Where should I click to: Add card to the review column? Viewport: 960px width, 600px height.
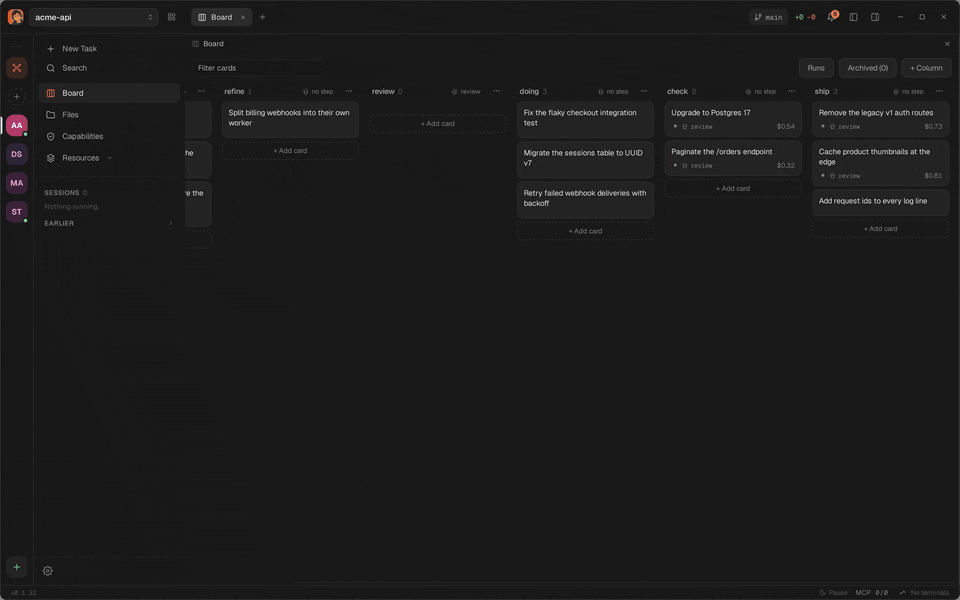438,124
